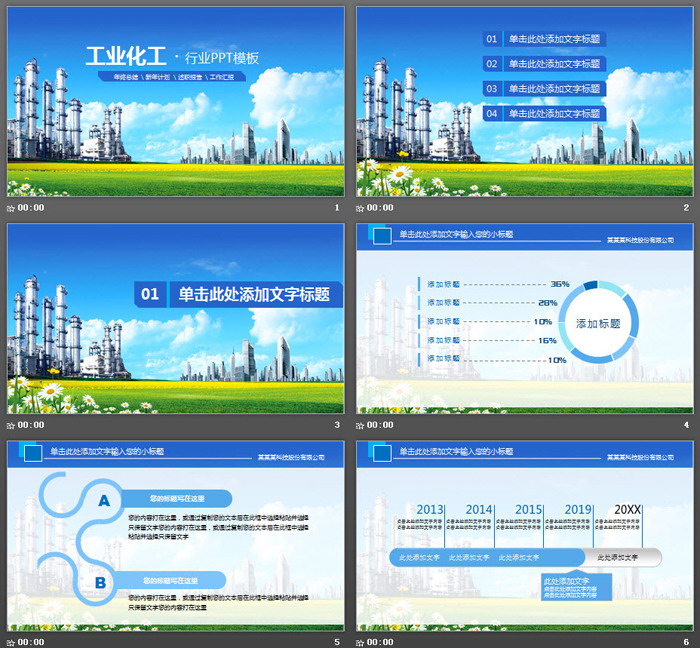Select the A and B curved-path slide thumbnail
Screen dimensions: 700x648
coord(175,535)
